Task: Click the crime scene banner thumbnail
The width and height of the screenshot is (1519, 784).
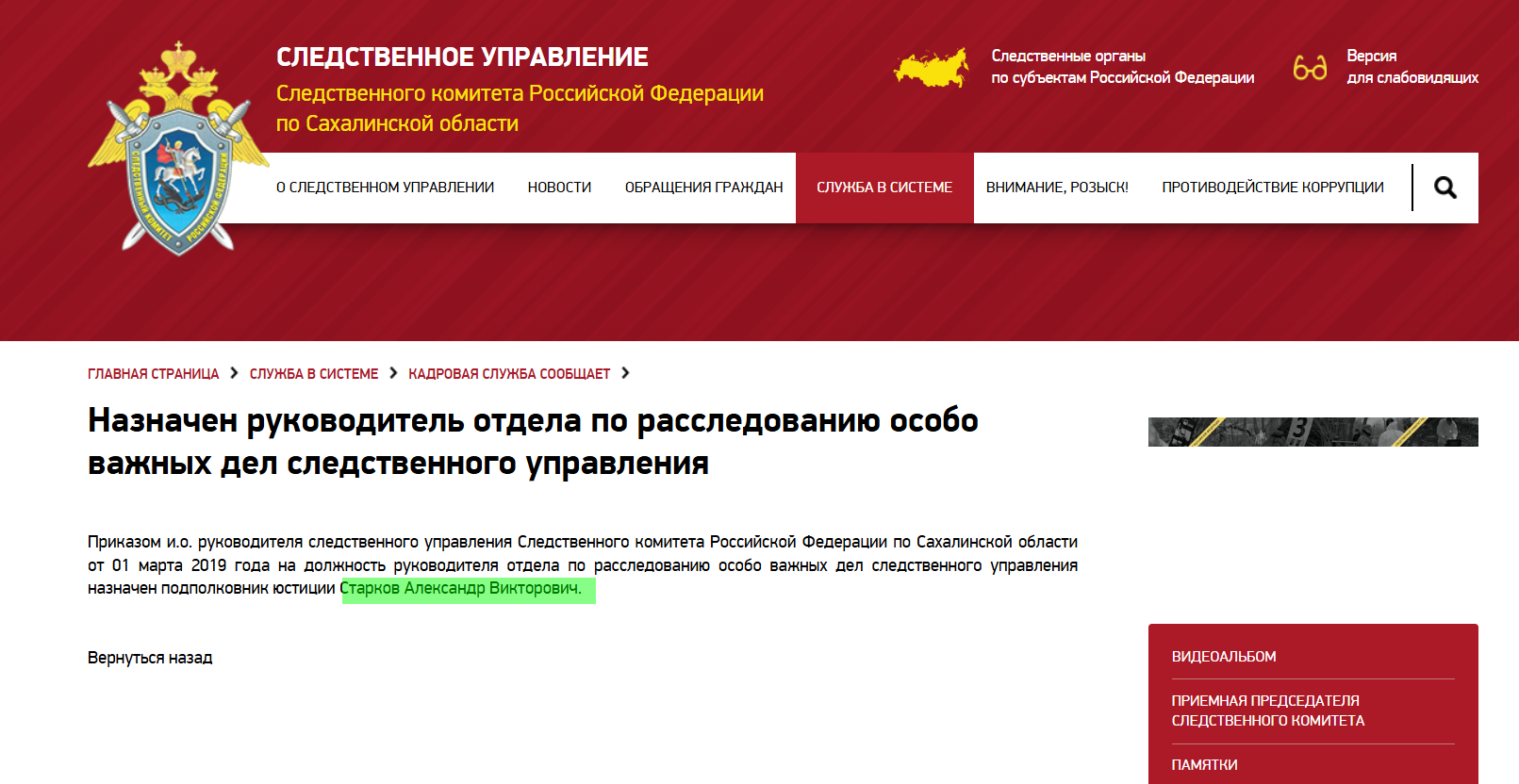Action: pyautogui.click(x=1313, y=432)
